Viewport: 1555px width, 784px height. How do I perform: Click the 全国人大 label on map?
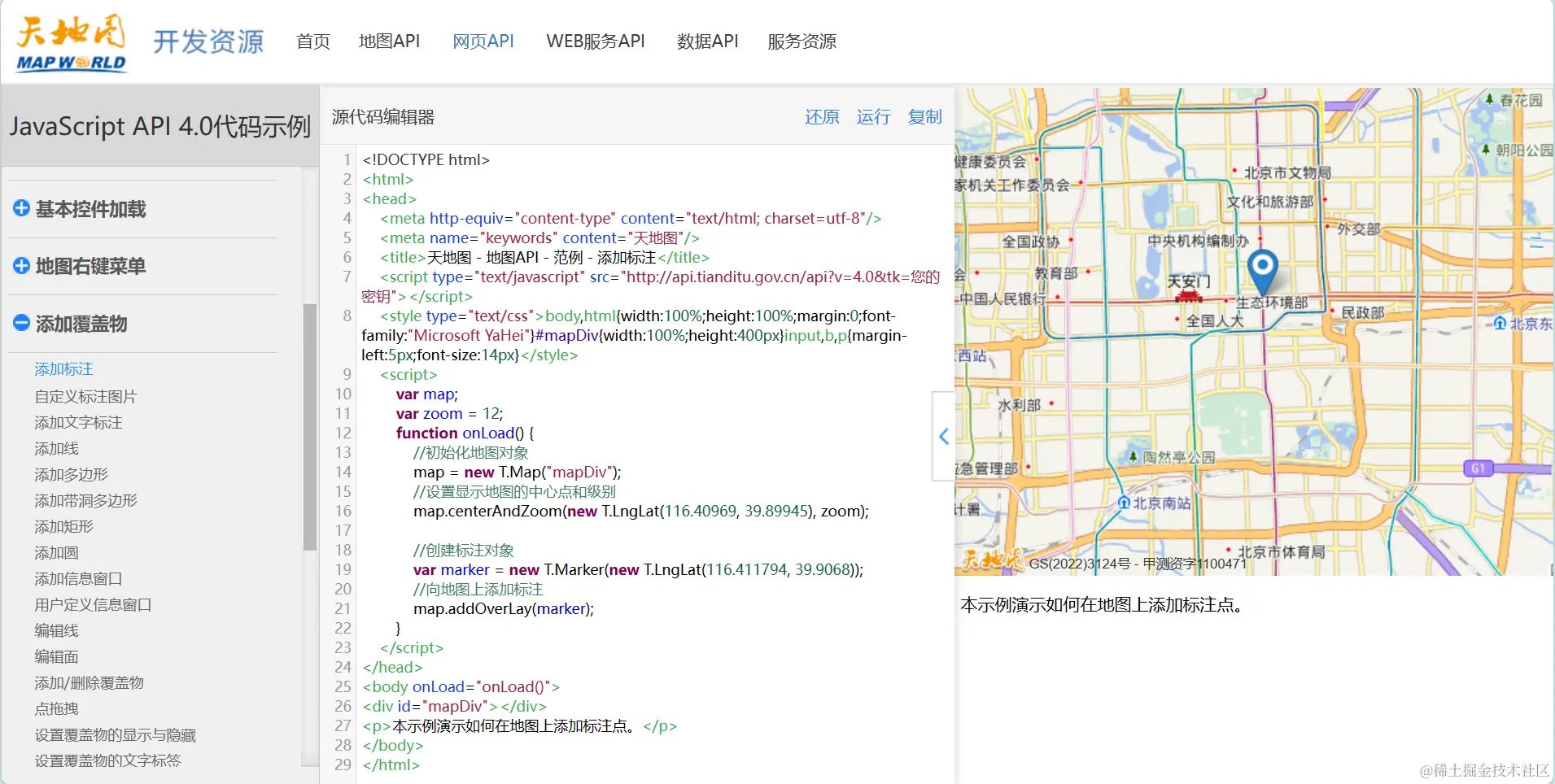tap(1215, 320)
